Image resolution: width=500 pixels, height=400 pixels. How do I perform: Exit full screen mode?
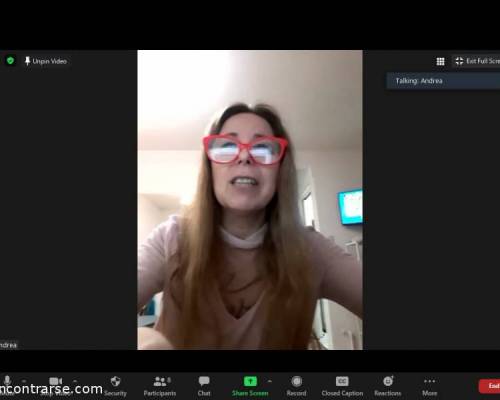(x=477, y=61)
